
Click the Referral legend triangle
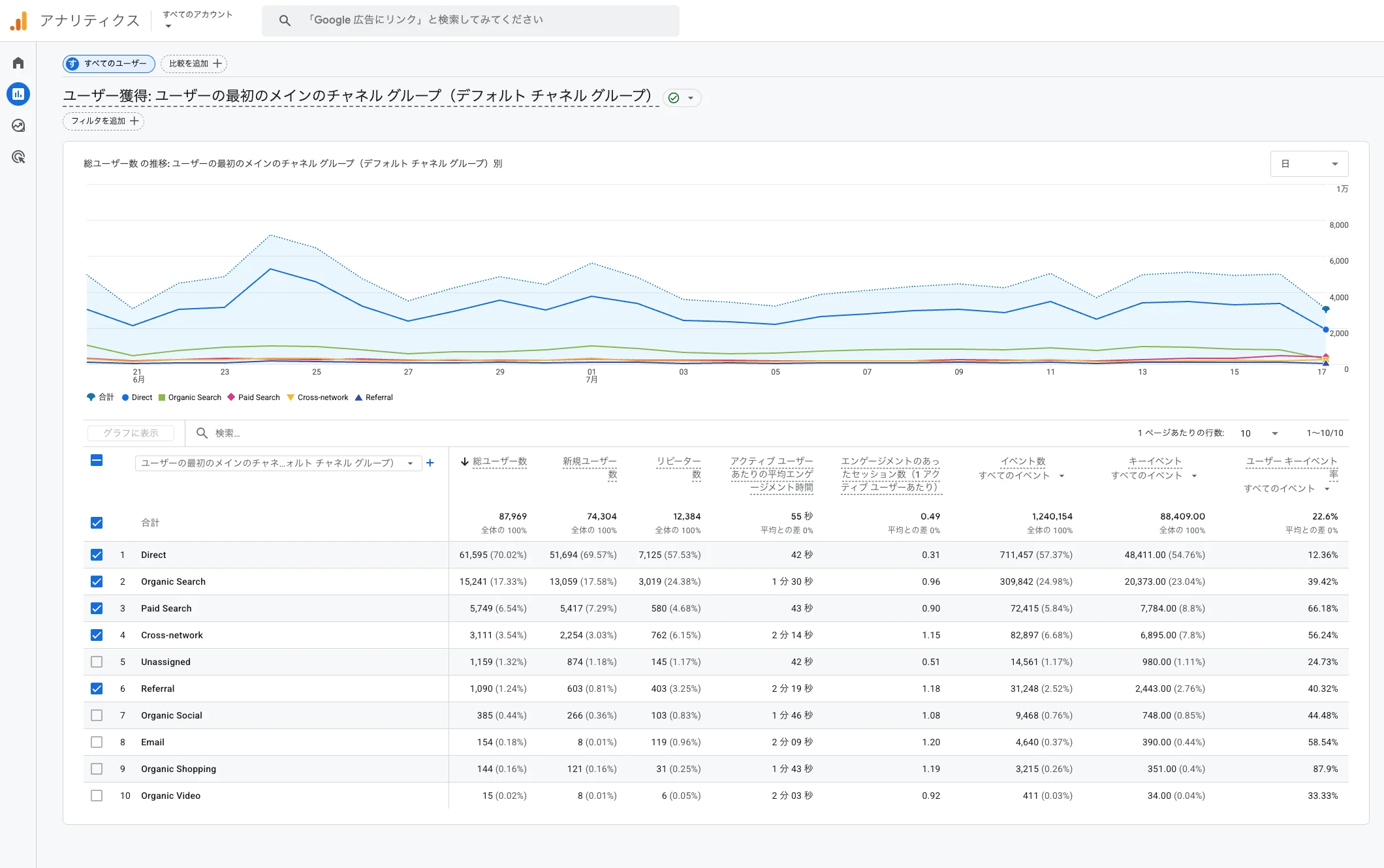[x=358, y=397]
